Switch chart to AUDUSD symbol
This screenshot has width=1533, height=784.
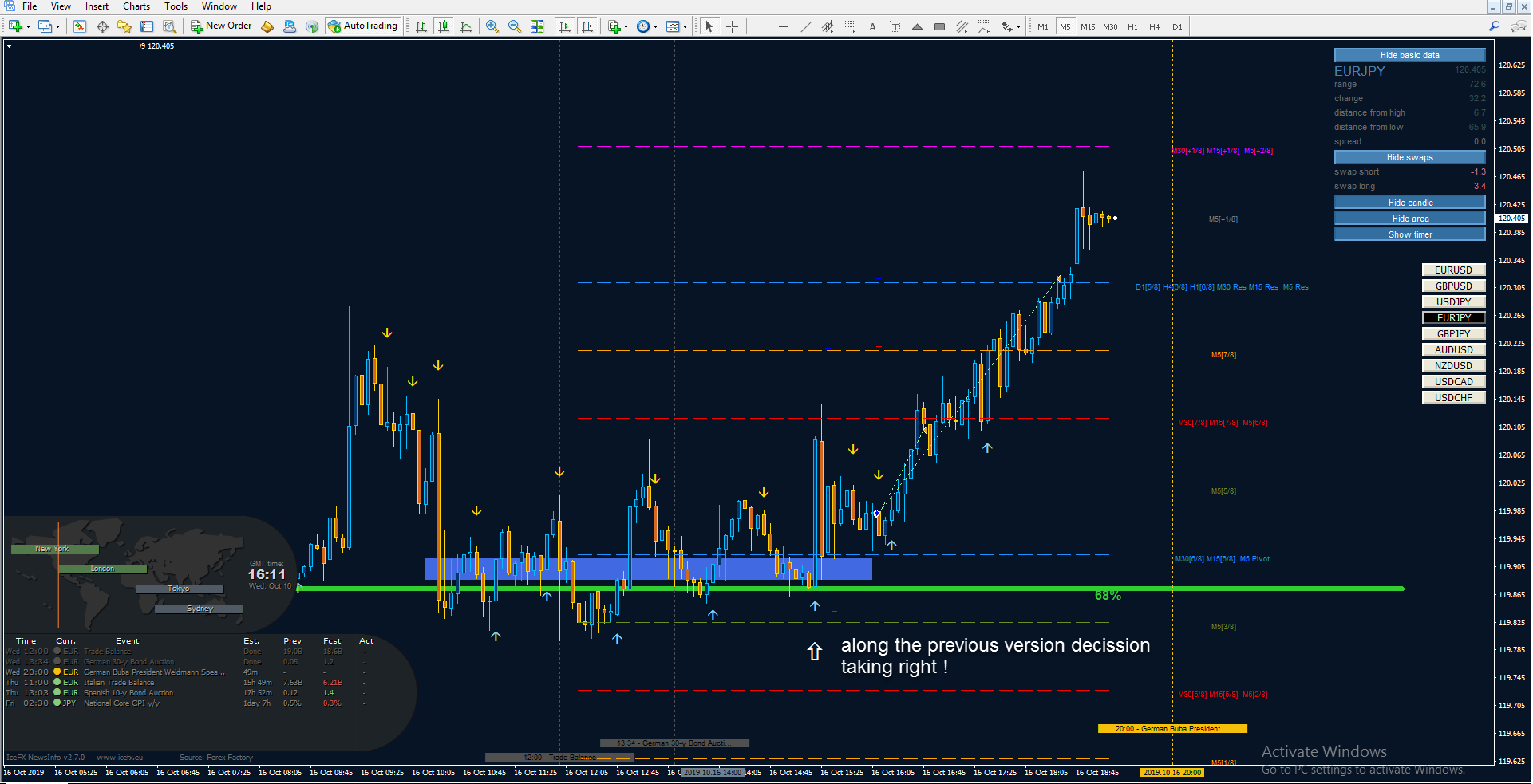point(1453,349)
